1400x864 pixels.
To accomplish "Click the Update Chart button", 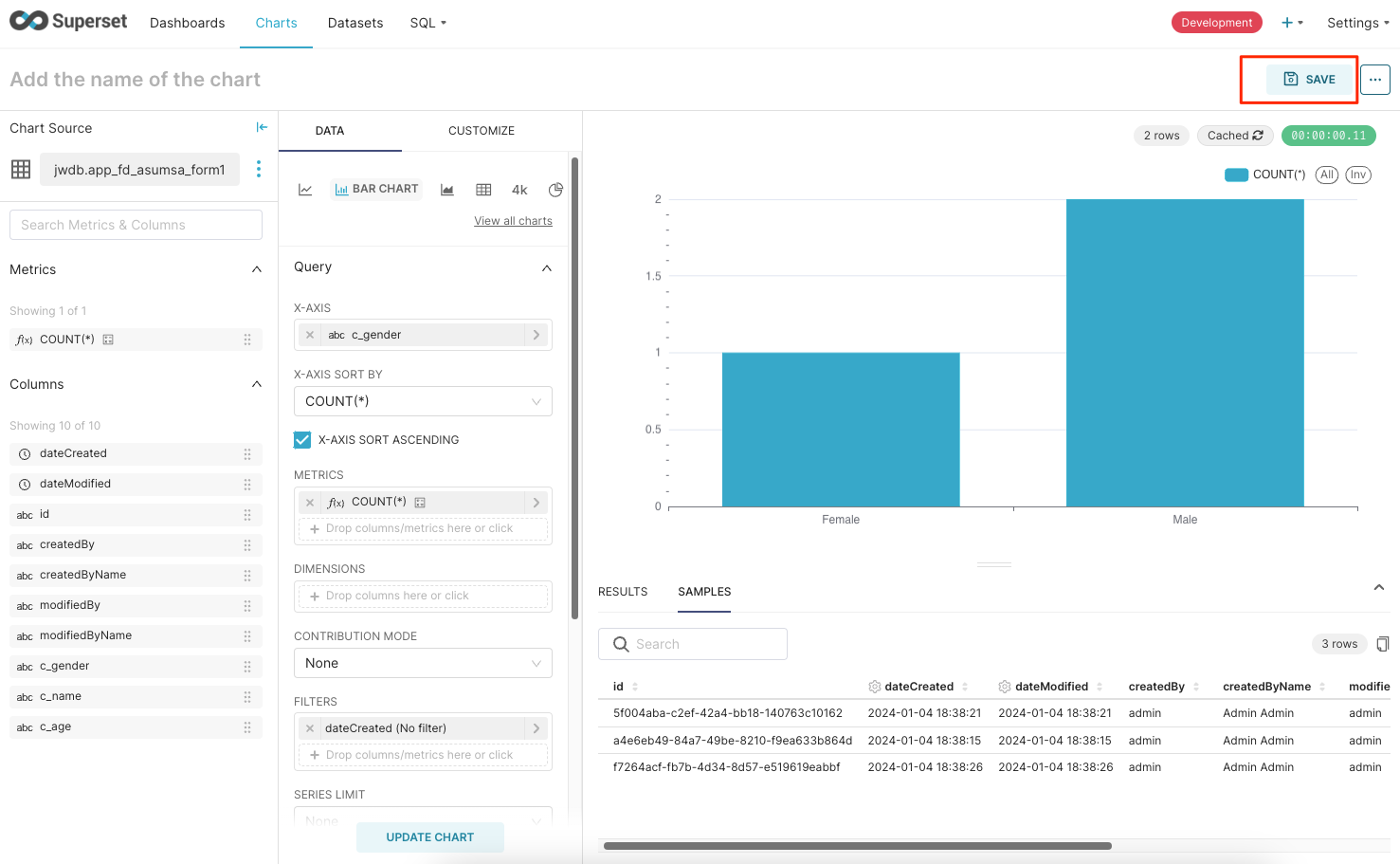I will point(429,837).
